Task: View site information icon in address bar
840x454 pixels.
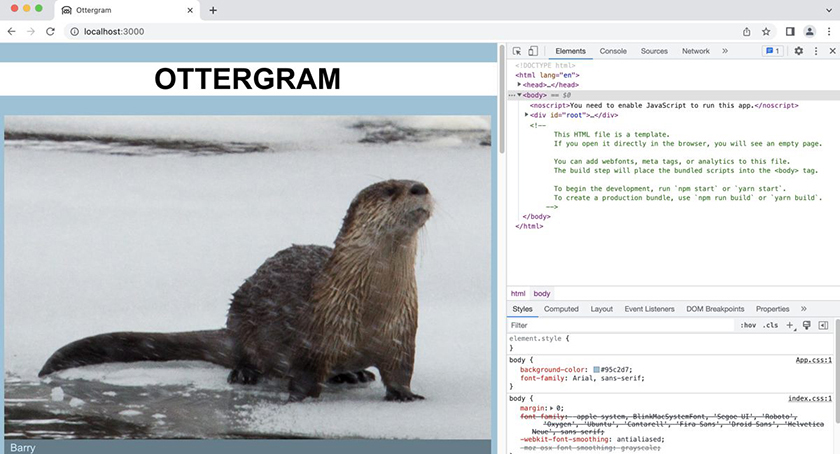Action: pos(74,32)
